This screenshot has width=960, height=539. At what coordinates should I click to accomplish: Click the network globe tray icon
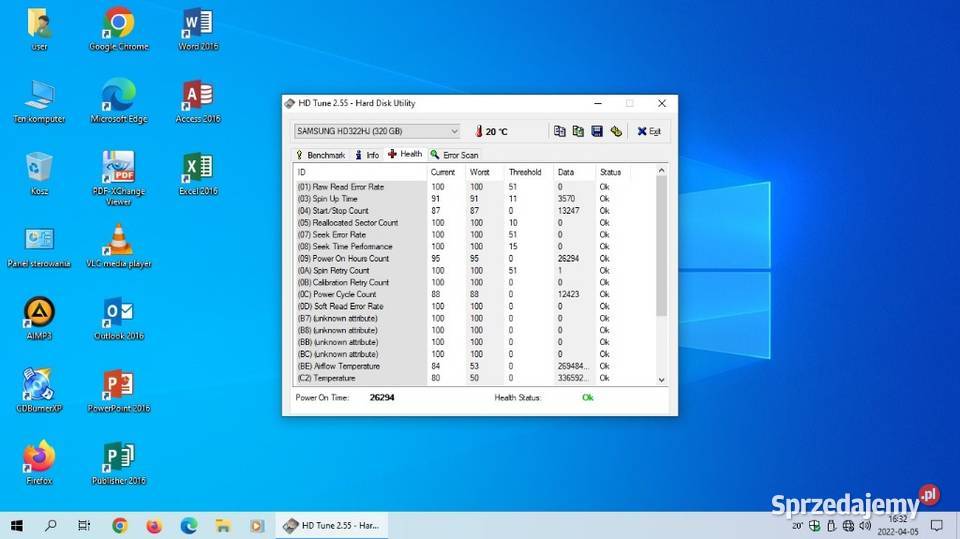coord(848,526)
